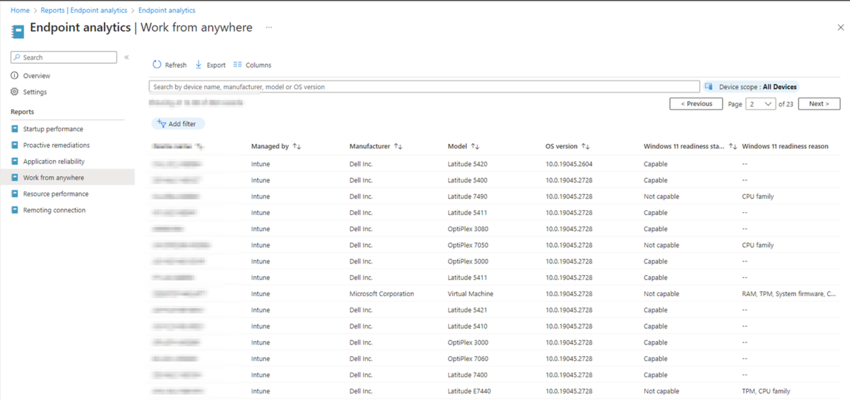Viewport: 850px width, 400px height.
Task: Select the Latitude E7440 model cell
Action: click(x=469, y=391)
